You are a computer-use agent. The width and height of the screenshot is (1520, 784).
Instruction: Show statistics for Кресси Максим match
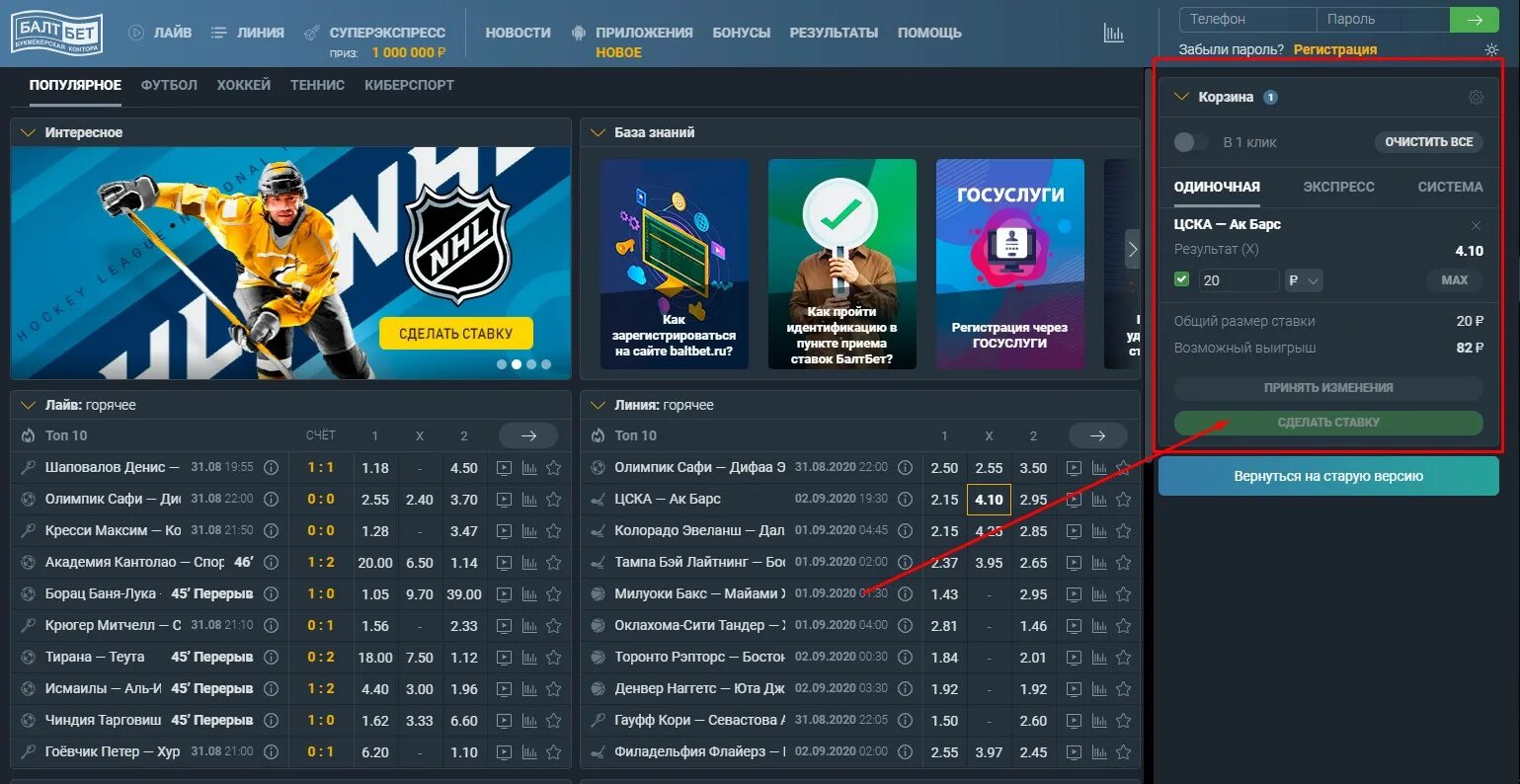529,531
